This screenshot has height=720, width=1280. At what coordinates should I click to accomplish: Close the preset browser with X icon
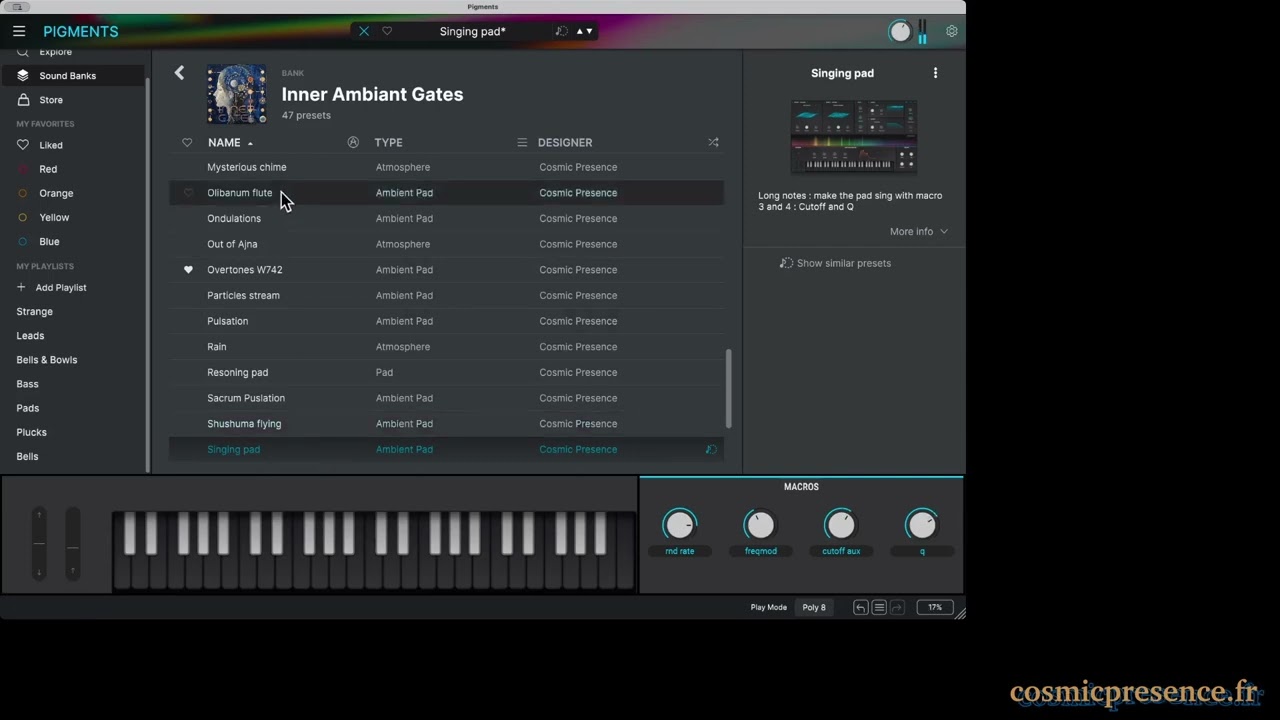coord(364,31)
